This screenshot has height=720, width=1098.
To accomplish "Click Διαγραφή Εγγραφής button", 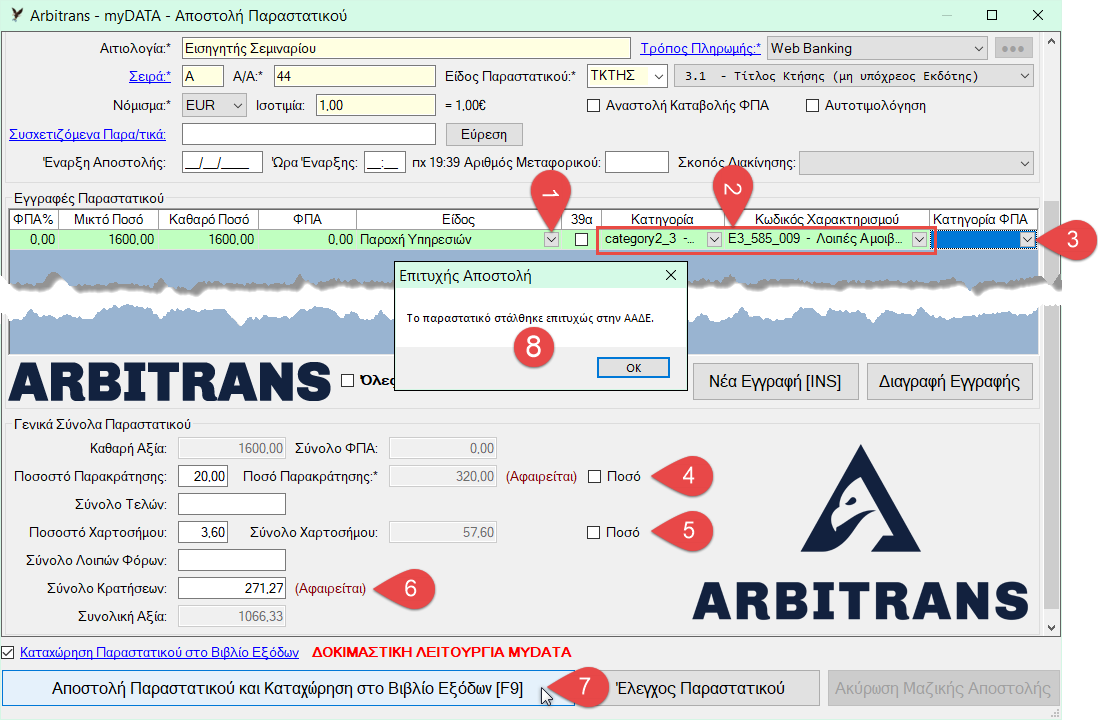I will pos(950,382).
